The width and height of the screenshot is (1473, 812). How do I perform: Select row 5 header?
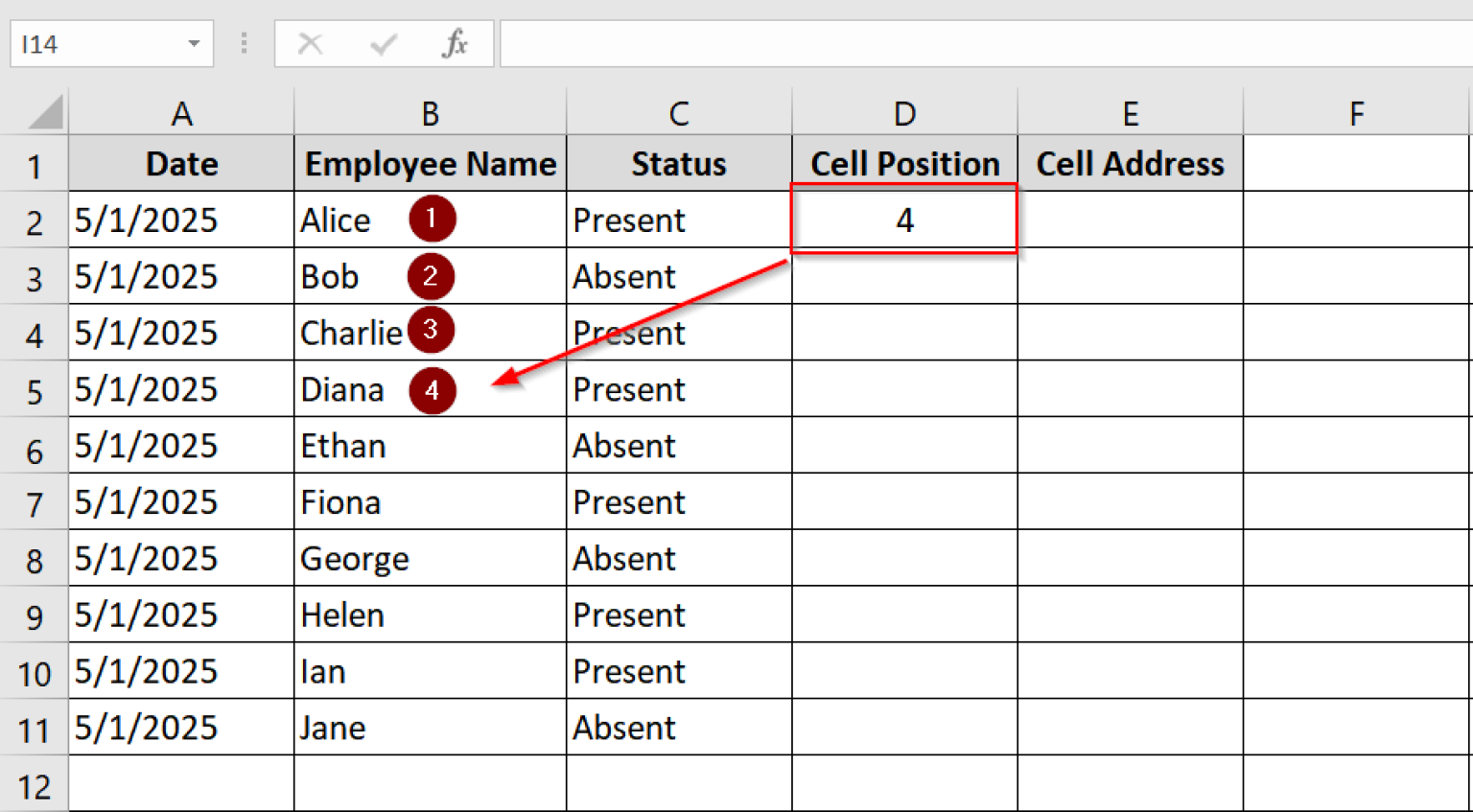(x=35, y=390)
